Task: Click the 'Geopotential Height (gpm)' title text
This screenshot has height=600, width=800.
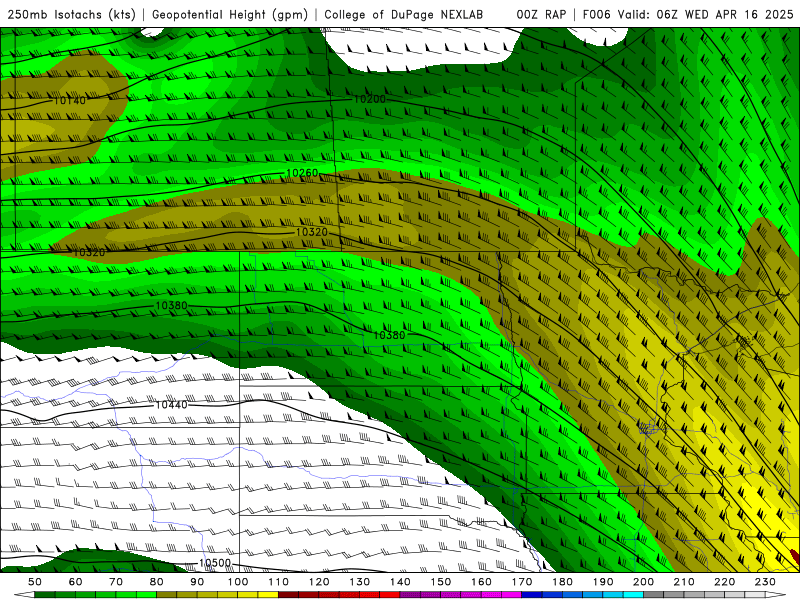Action: pyautogui.click(x=230, y=15)
